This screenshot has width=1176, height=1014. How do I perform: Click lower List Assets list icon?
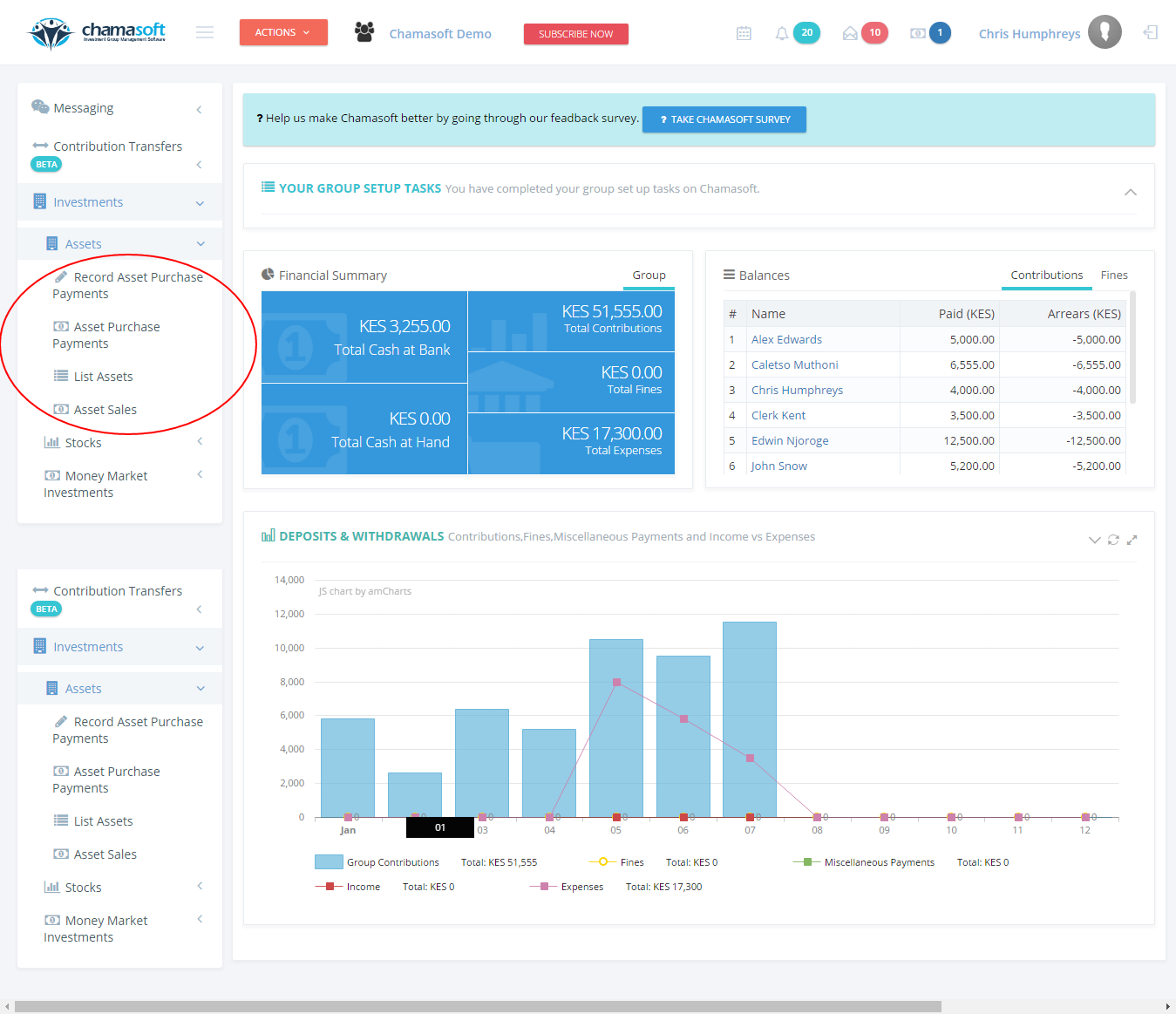click(61, 820)
